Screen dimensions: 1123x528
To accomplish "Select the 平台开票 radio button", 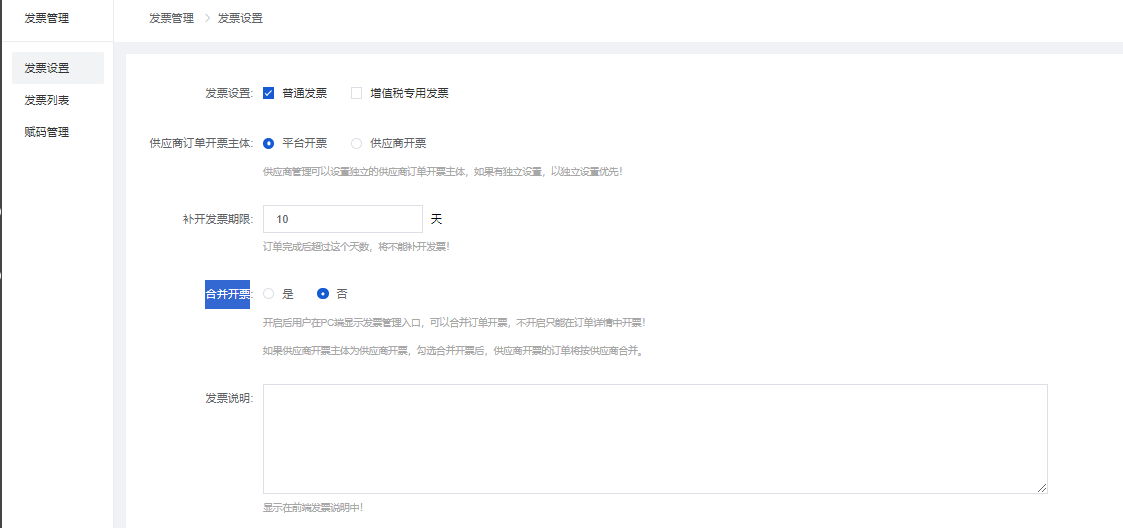I will click(269, 143).
